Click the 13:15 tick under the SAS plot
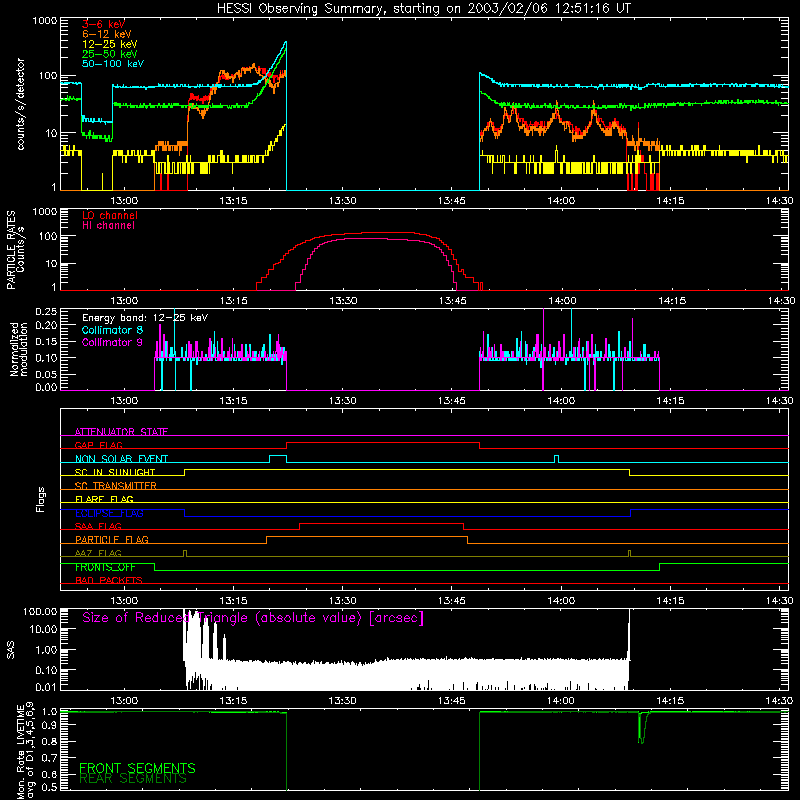Image resolution: width=800 pixels, height=800 pixels. coord(234,701)
